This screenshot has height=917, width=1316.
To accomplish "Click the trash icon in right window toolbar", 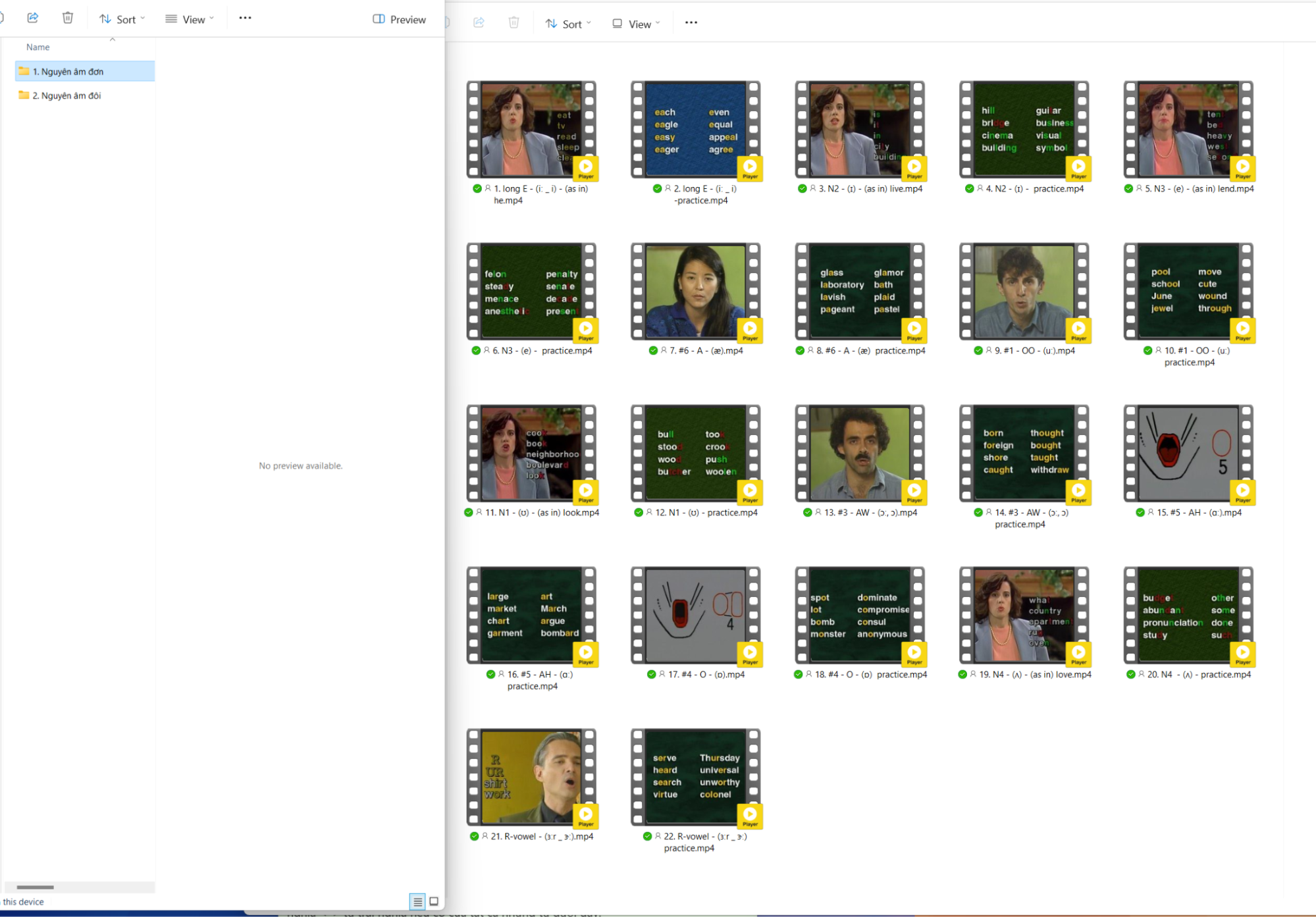I will pos(513,23).
